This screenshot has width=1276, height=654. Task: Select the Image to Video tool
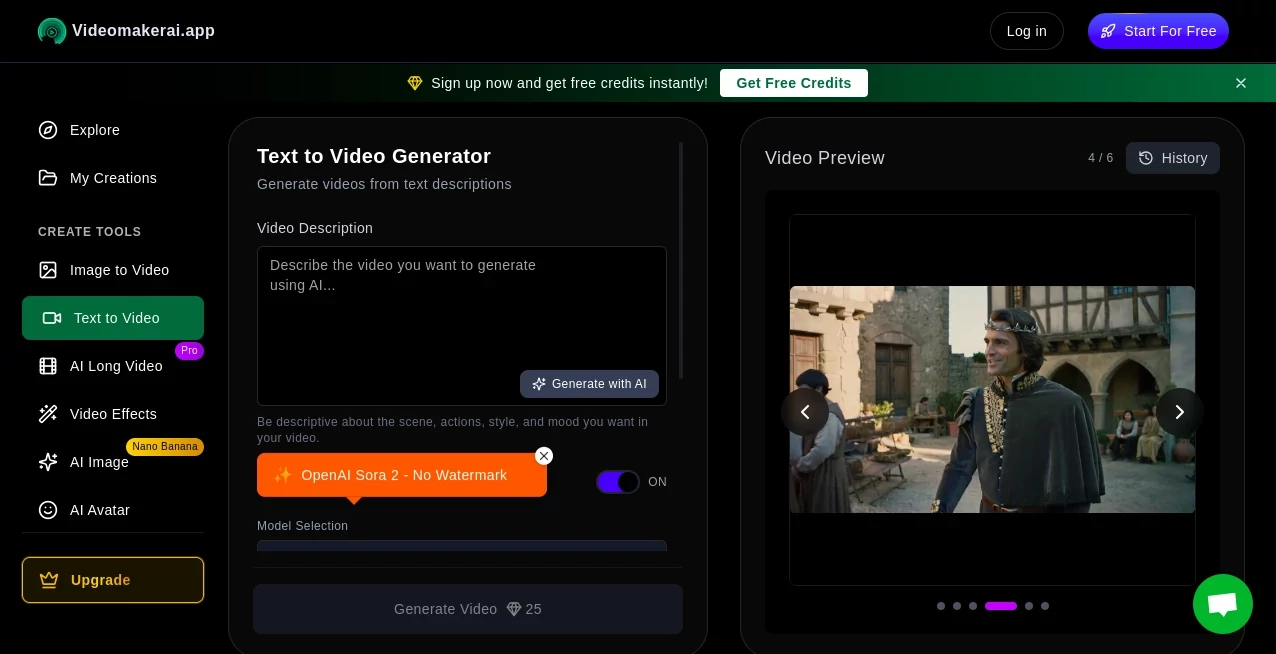click(119, 270)
